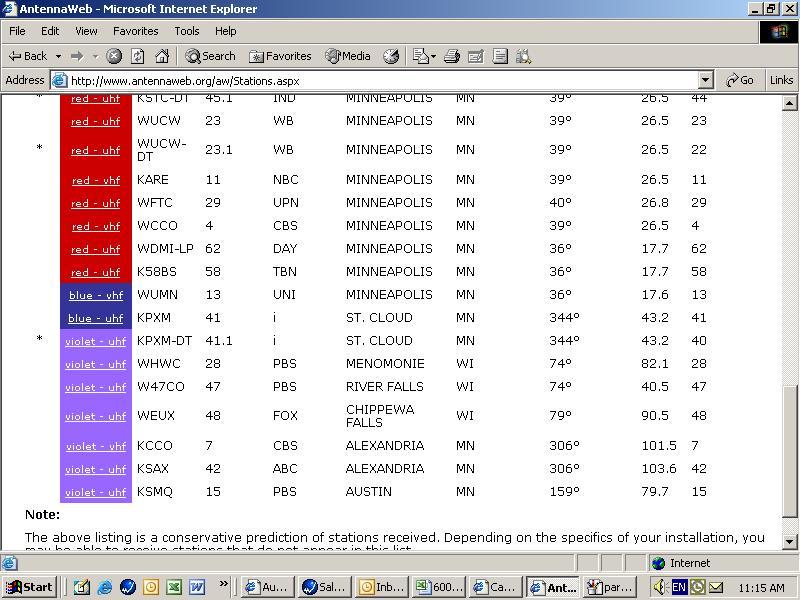Go back using the Back arrow button
Viewport: 800px width, 600px height.
[x=28, y=56]
